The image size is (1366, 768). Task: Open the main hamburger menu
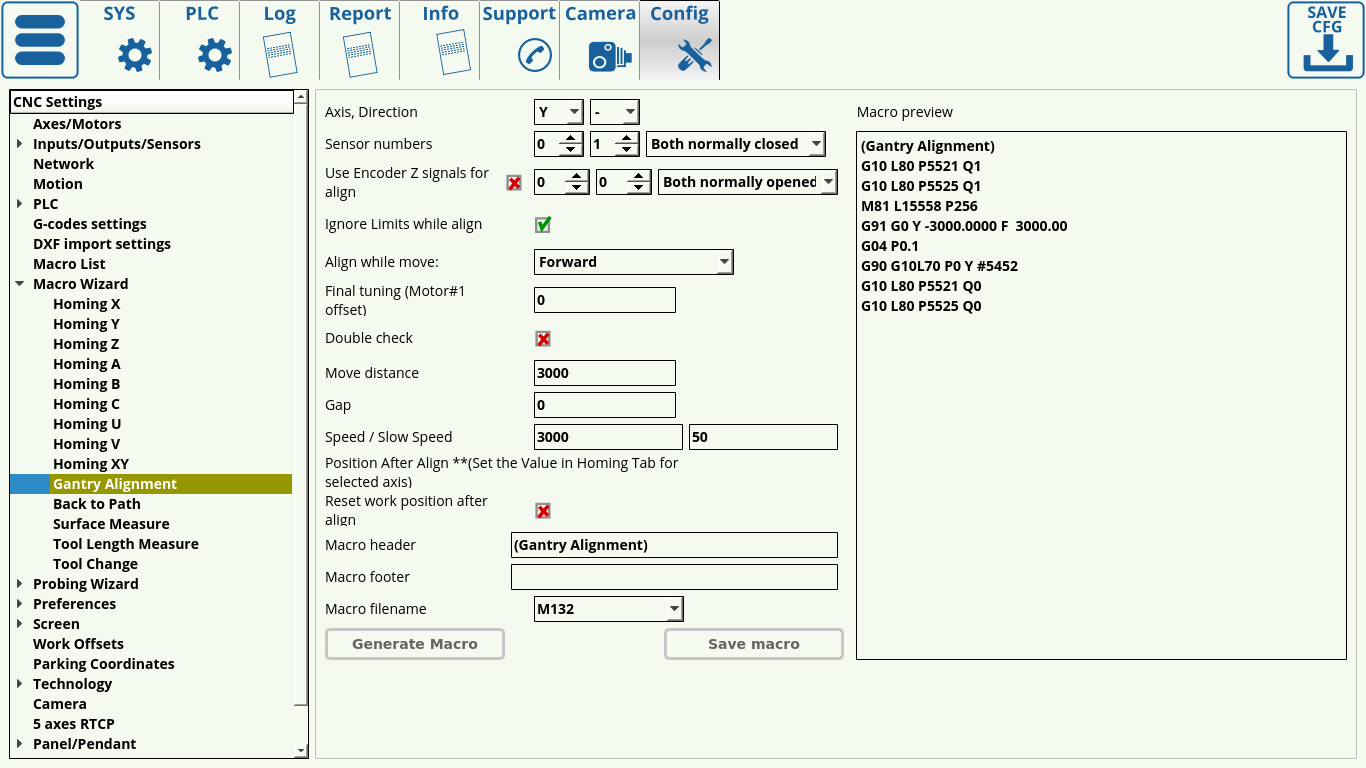tap(40, 40)
